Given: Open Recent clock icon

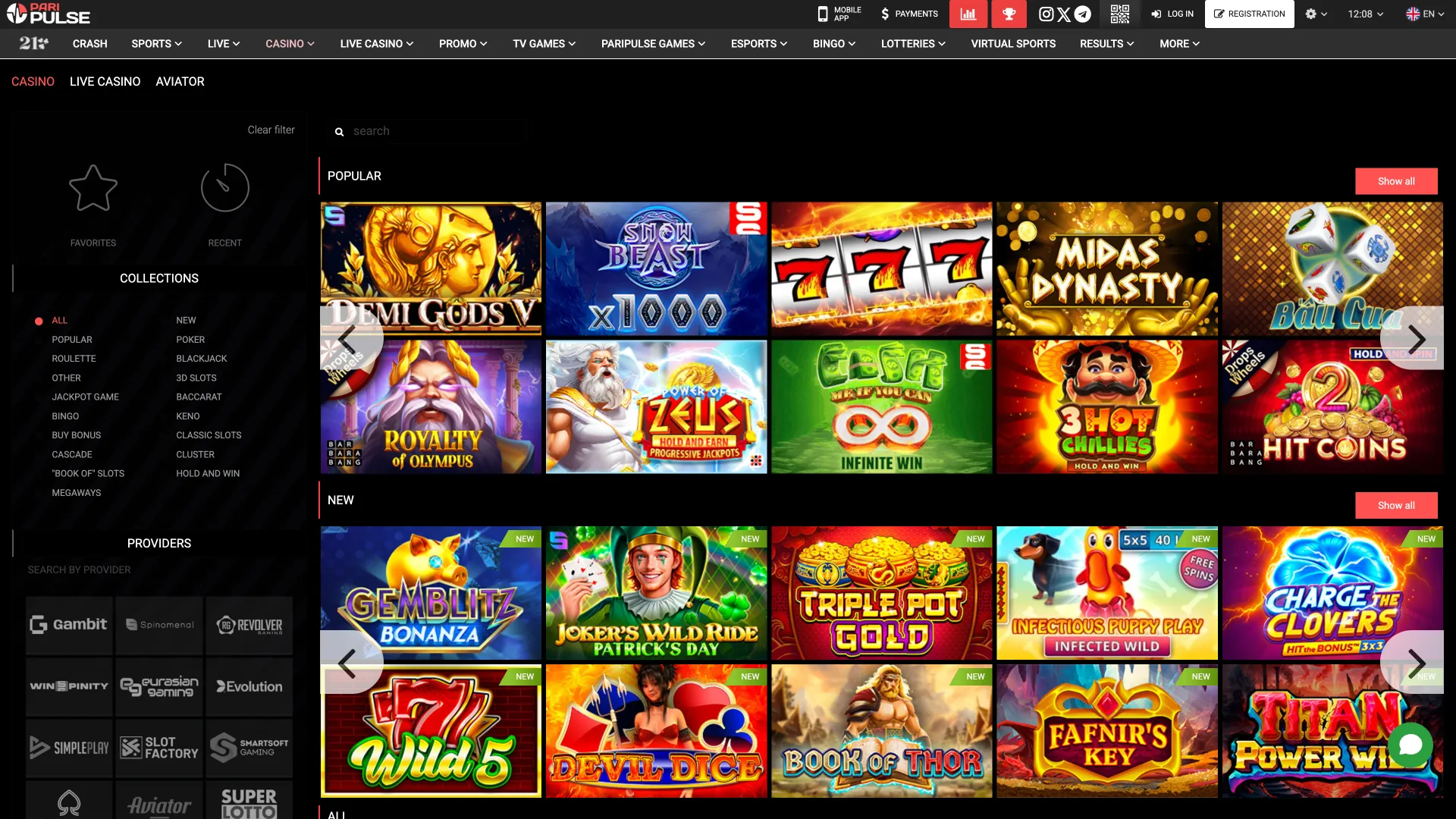Looking at the screenshot, I should (224, 187).
